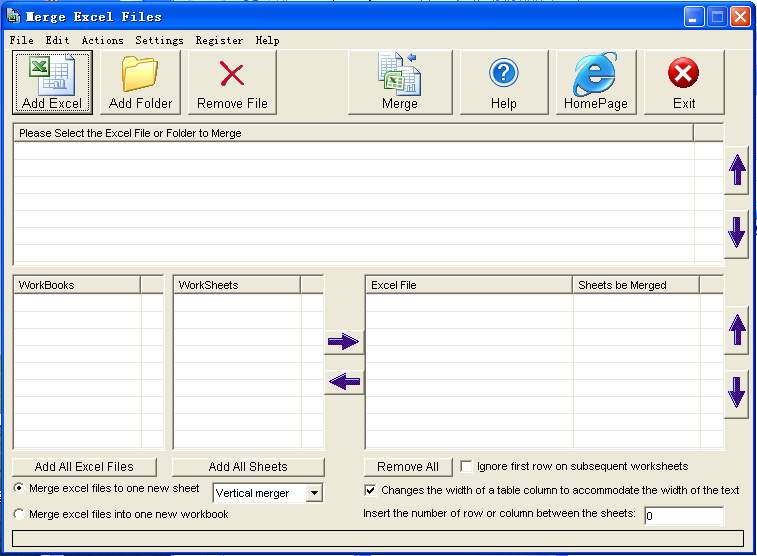The height and width of the screenshot is (556, 757).
Task: Open the Actions menu
Action: pyautogui.click(x=102, y=41)
